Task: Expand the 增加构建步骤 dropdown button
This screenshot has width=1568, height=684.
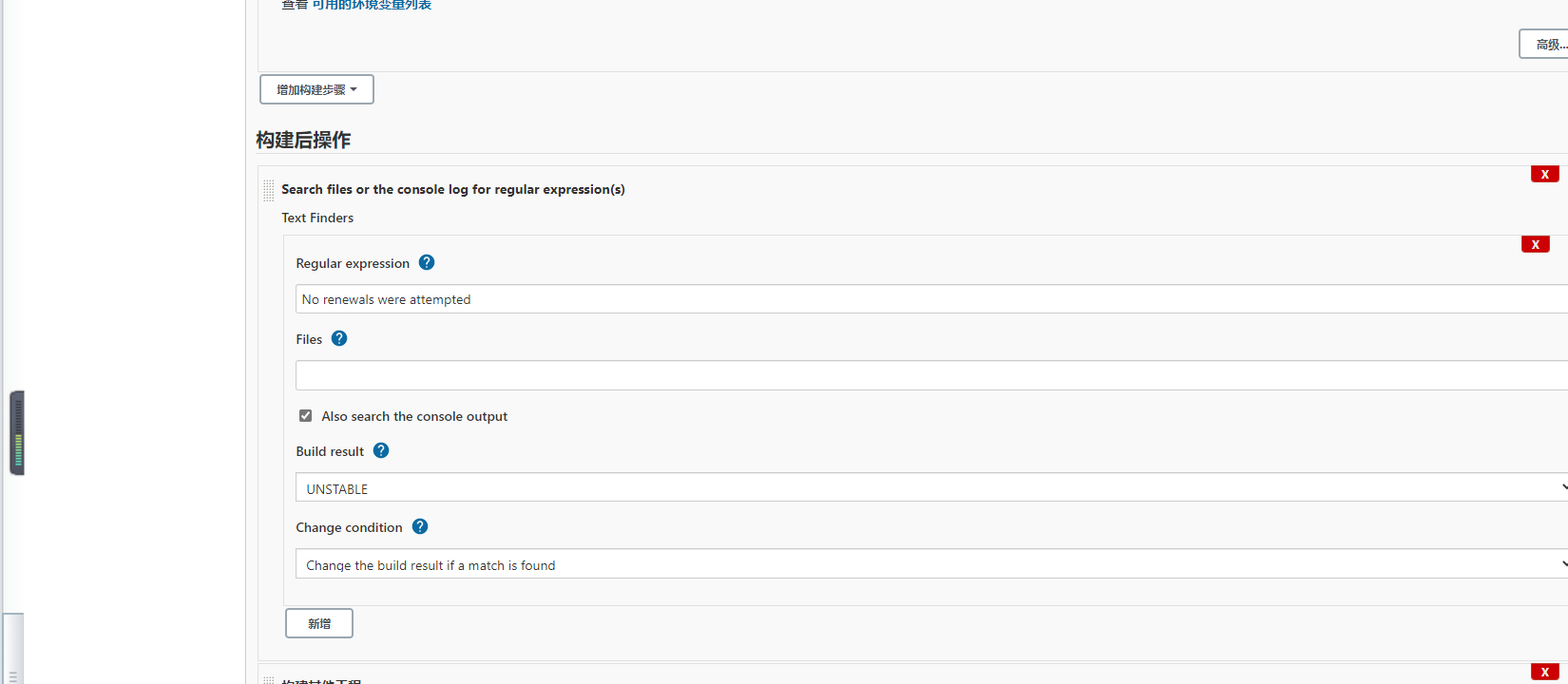Action: pos(316,89)
